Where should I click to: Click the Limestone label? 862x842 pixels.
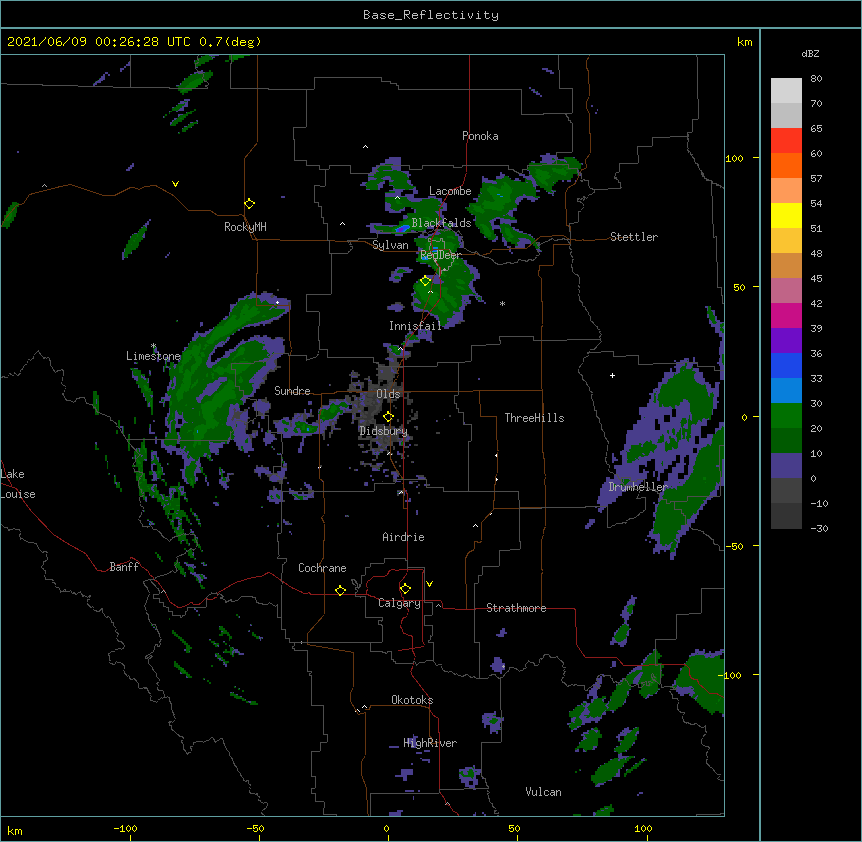coord(153,356)
